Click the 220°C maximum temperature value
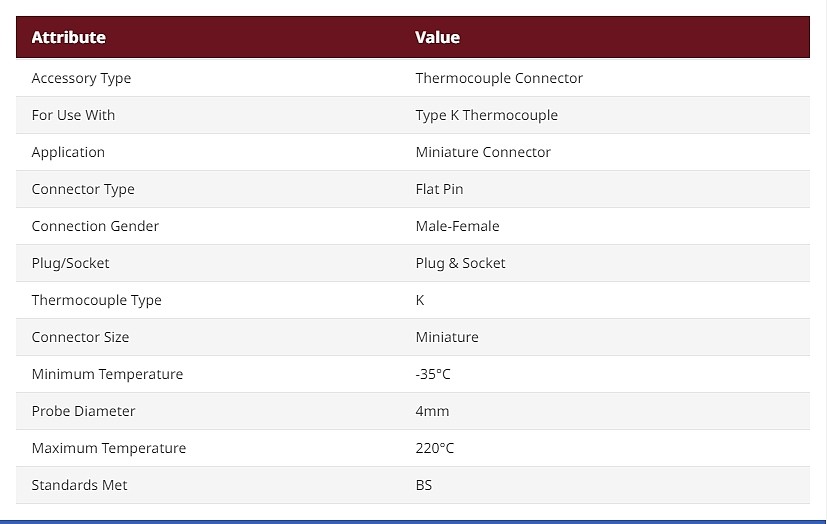Viewport: 827px width, 524px height. (435, 448)
